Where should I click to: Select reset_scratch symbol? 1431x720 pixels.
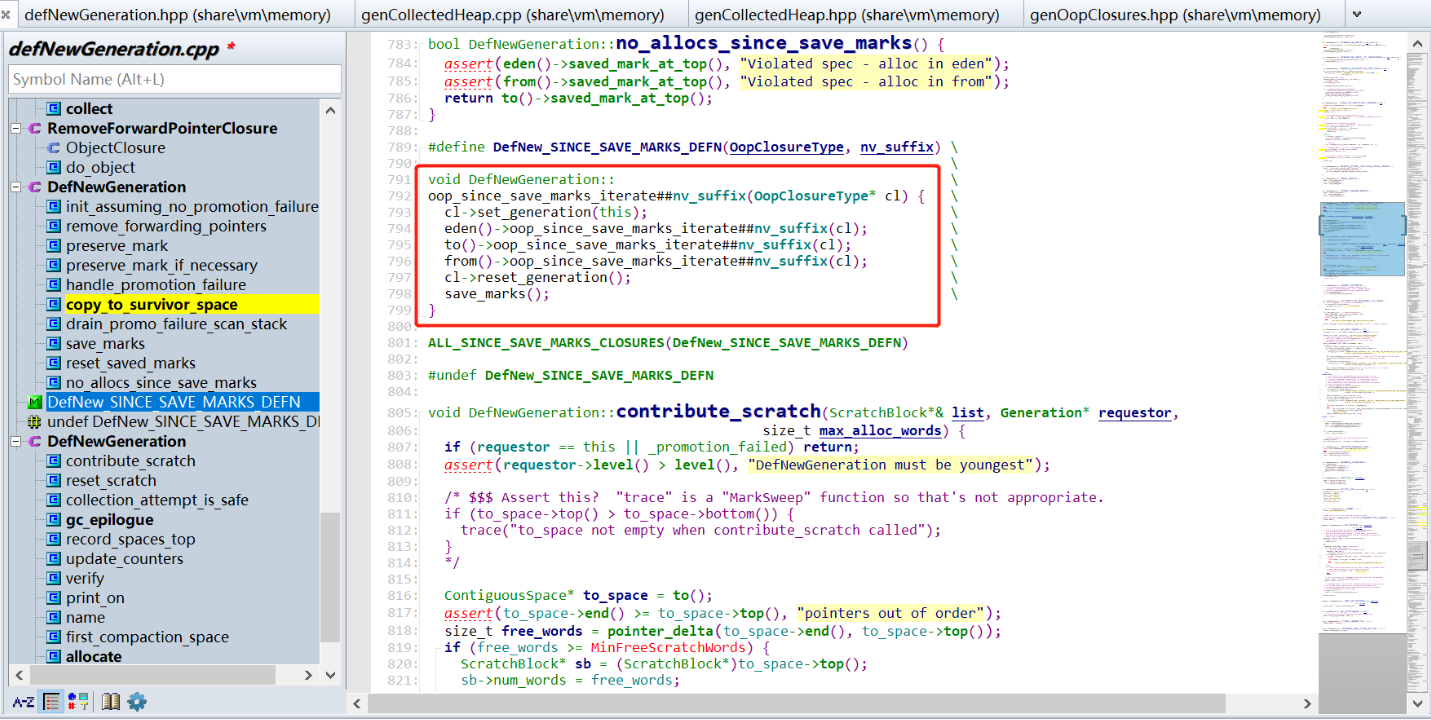point(111,481)
